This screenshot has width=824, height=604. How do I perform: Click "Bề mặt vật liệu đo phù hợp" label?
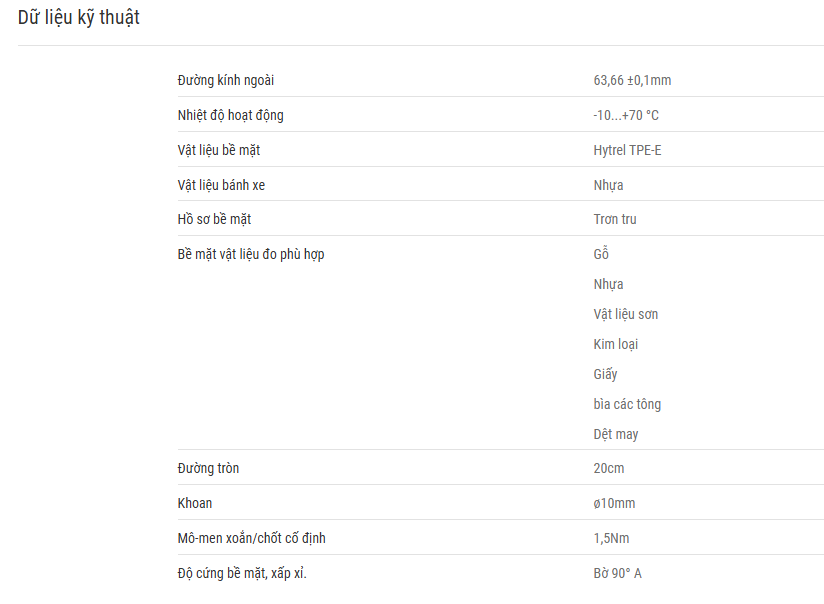(x=251, y=254)
